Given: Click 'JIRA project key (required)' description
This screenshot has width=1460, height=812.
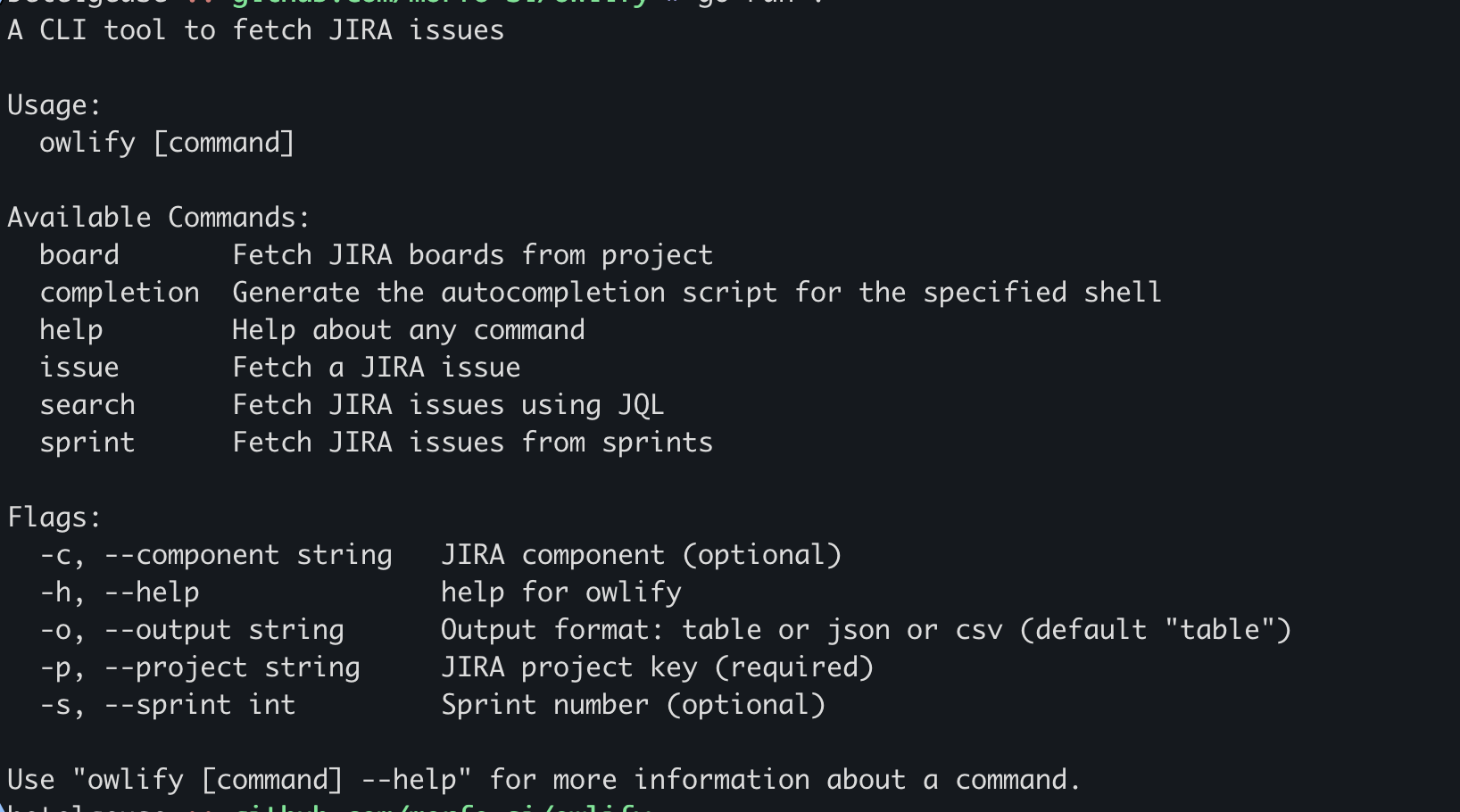Looking at the screenshot, I should 658,668.
